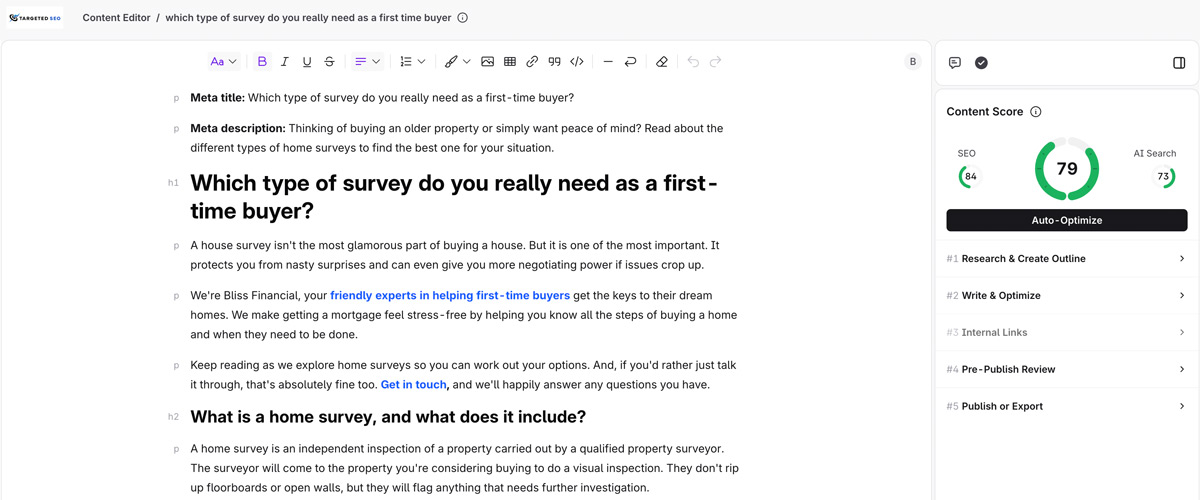This screenshot has height=500, width=1200.
Task: Click the h2 block marker
Action: [x=173, y=417]
